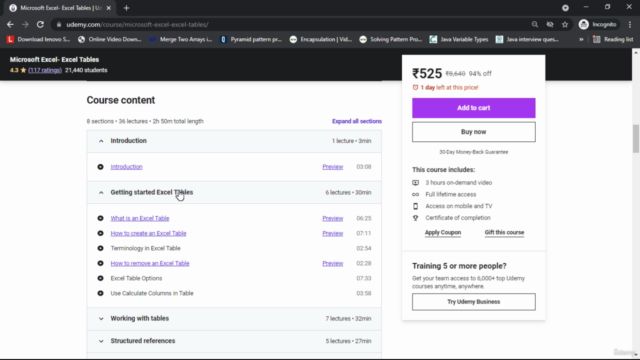Click the play icon beside Excel Table Options
Image resolution: width=640 pixels, height=360 pixels.
click(100, 278)
